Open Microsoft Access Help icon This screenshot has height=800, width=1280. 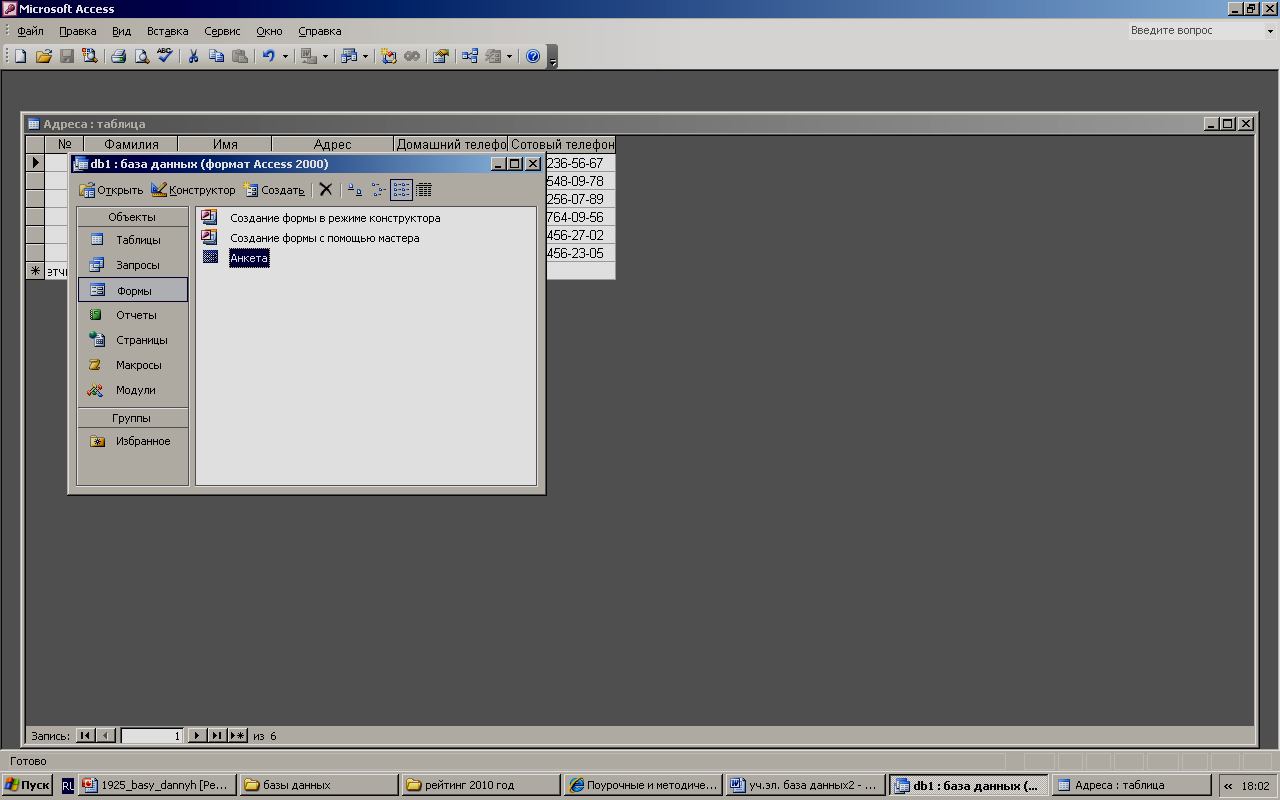point(533,56)
